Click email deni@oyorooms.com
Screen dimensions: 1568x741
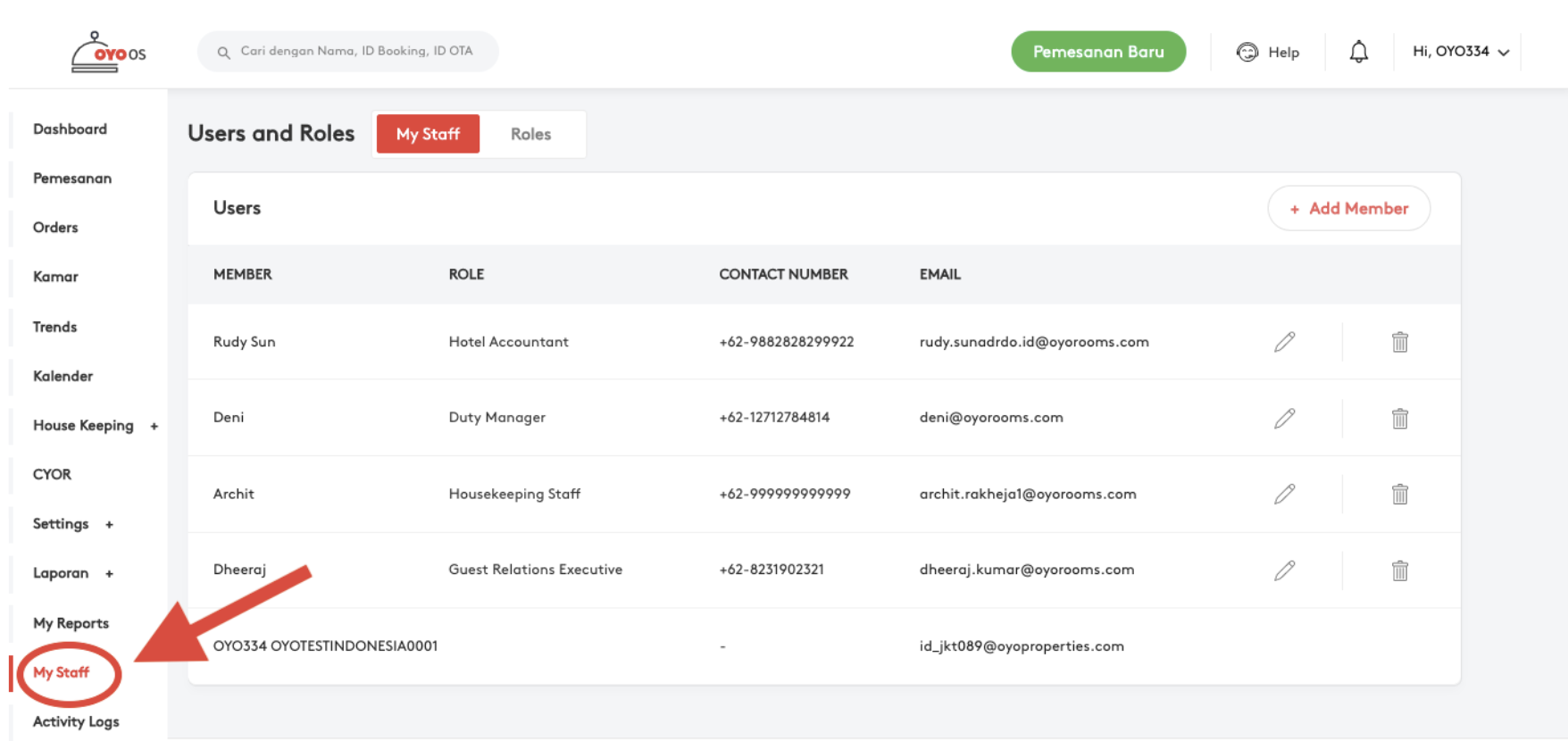click(991, 418)
